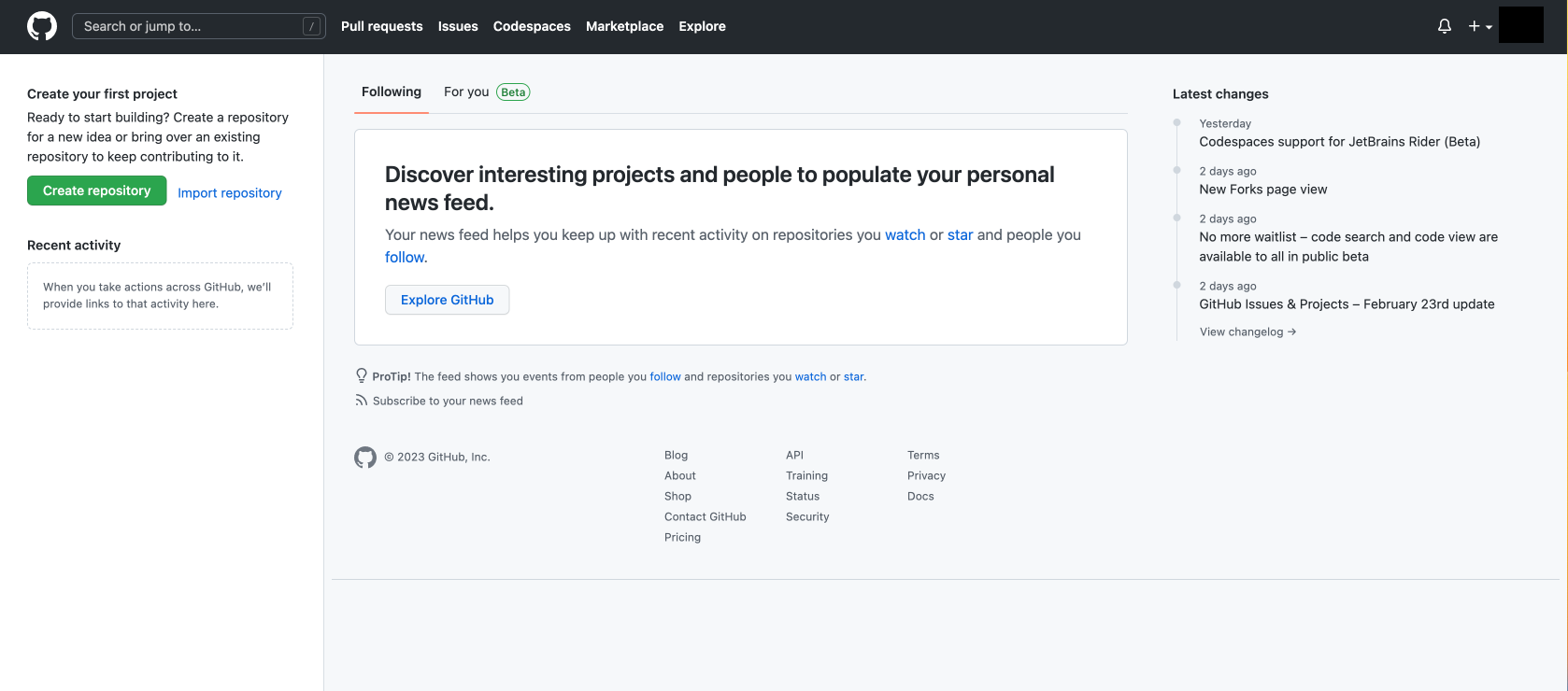Open Issues in top navigation
The height and width of the screenshot is (691, 1568).
click(x=458, y=26)
